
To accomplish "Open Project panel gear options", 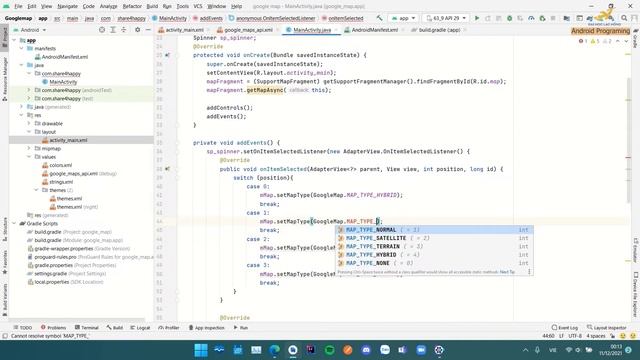I will click(138, 30).
